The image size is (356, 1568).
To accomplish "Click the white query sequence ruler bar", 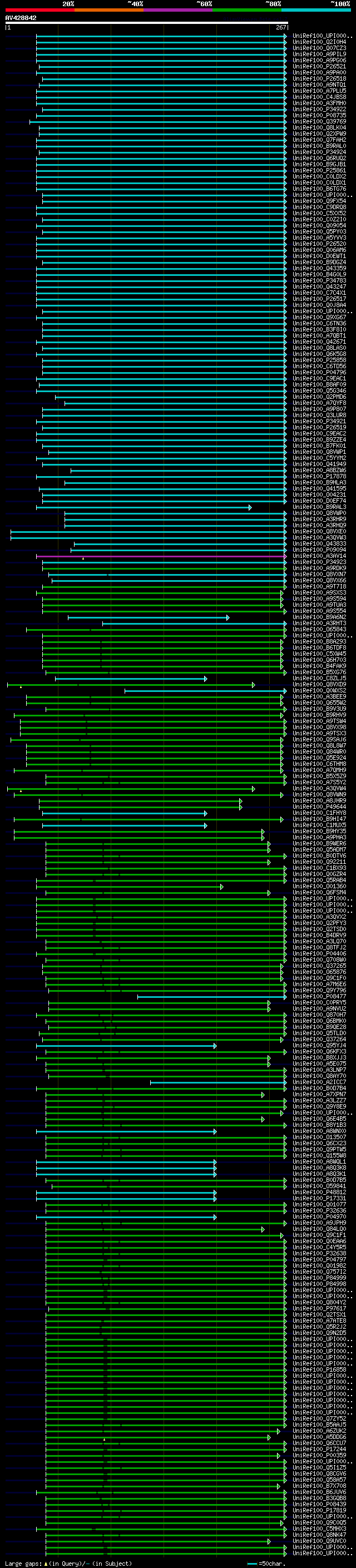I will click(146, 23).
